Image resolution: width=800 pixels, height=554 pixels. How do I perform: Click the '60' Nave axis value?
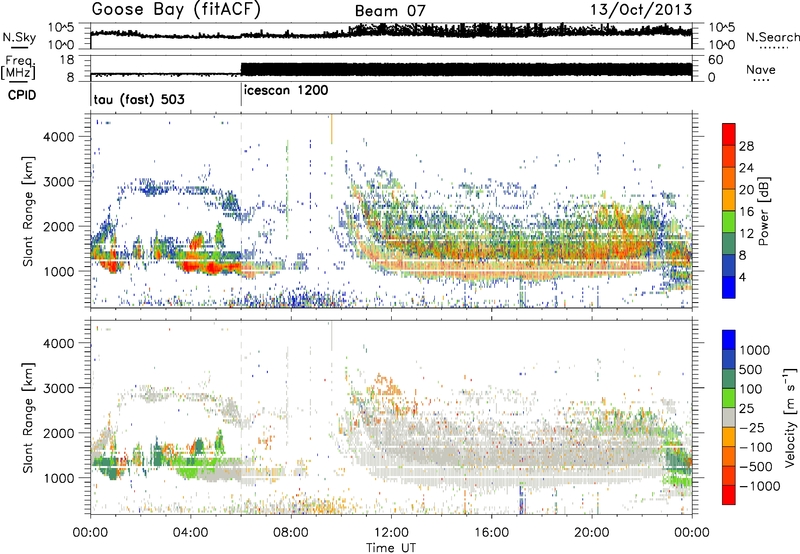716,60
